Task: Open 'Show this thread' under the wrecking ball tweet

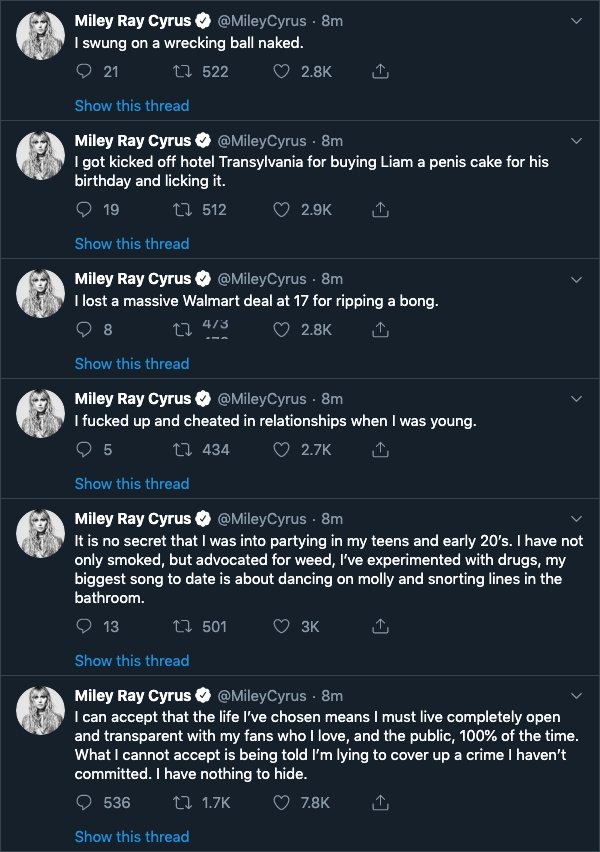Action: 131,105
